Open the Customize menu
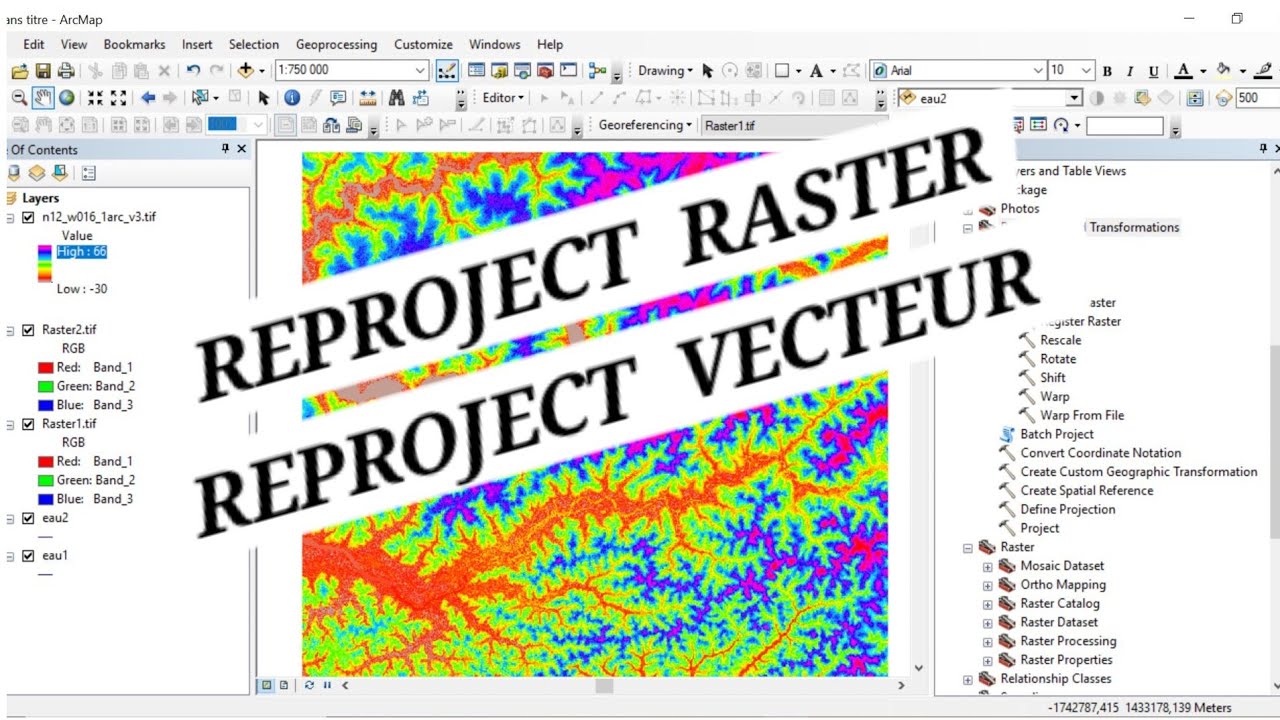The width and height of the screenshot is (1280, 720). pos(423,44)
